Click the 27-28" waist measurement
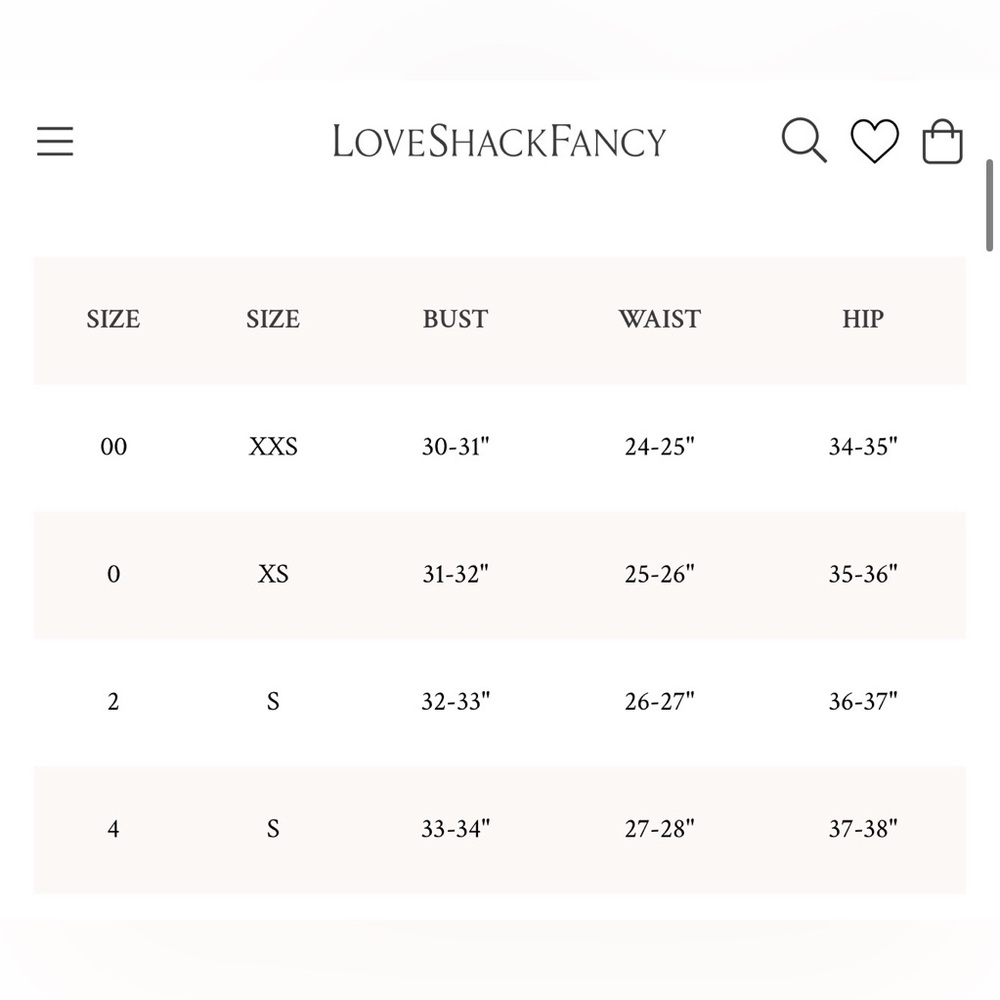Image resolution: width=1000 pixels, height=1000 pixels. [x=659, y=829]
